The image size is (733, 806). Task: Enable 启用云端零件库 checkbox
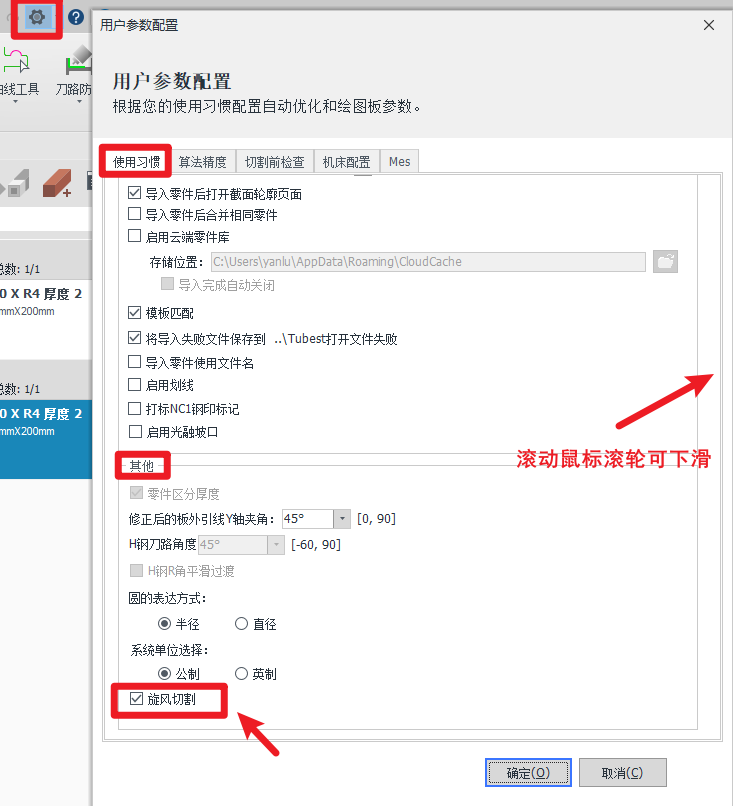(x=134, y=236)
